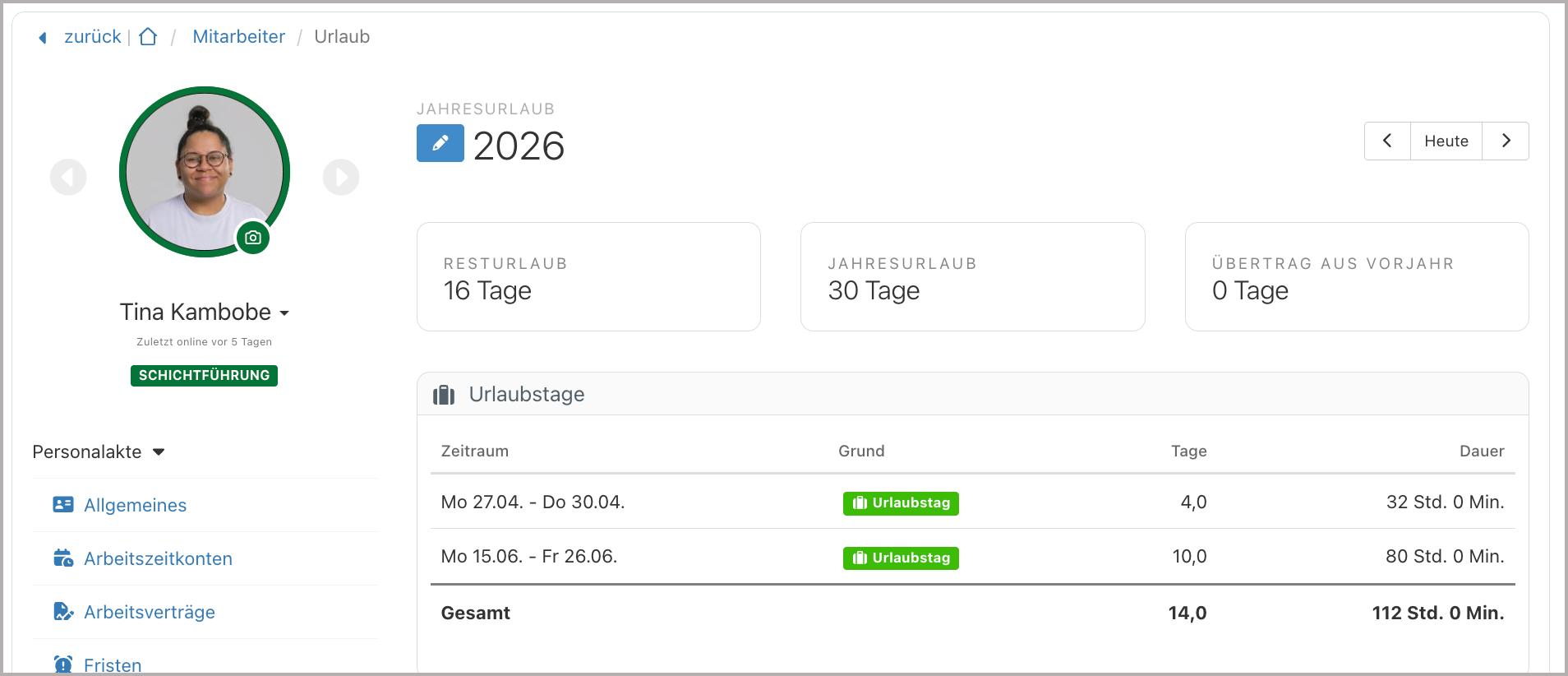Click Urlaubstag badge for 27.04. entry
This screenshot has width=1568, height=676.
(901, 503)
